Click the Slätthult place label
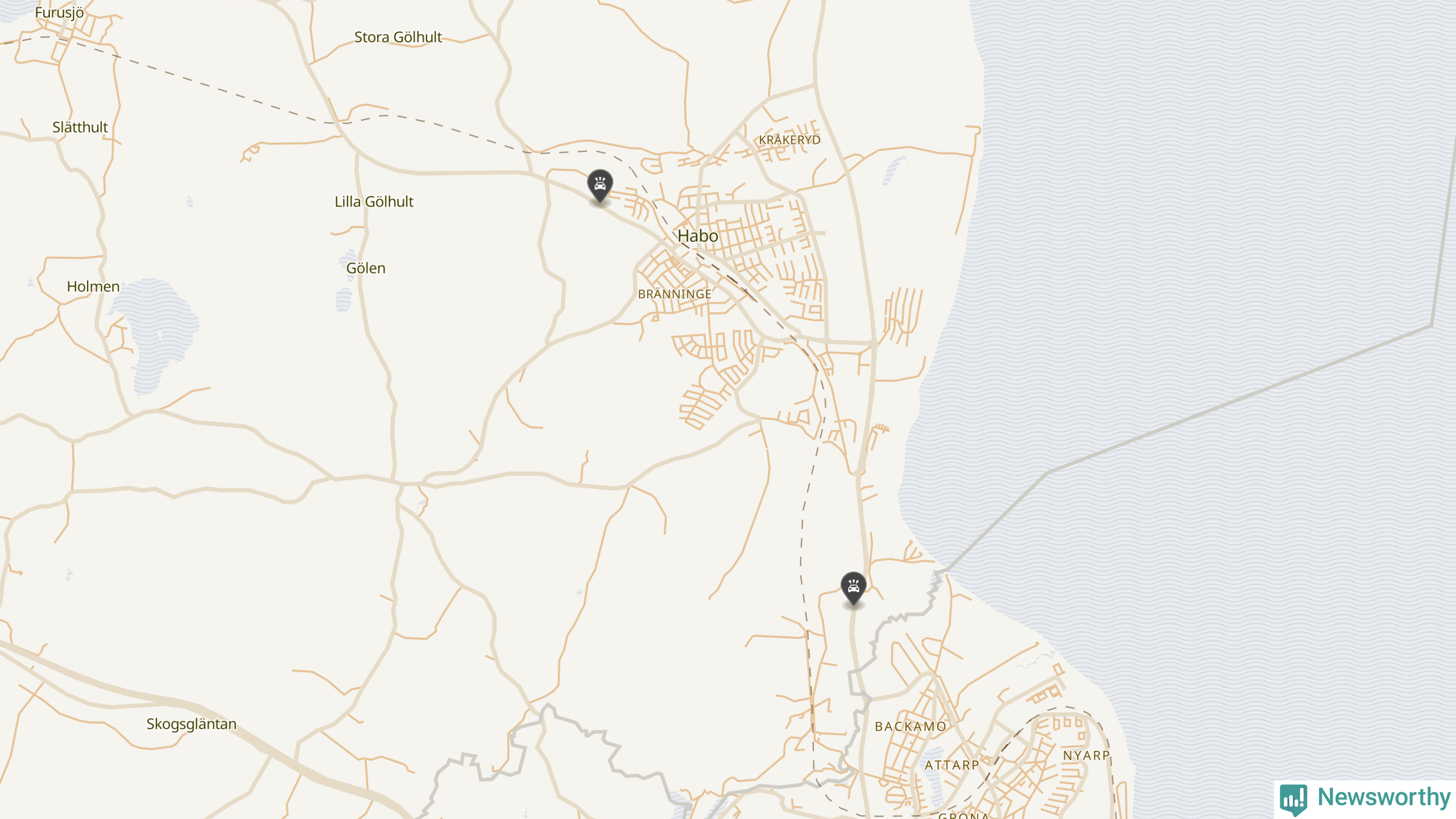The width and height of the screenshot is (1456, 819). coord(80,127)
